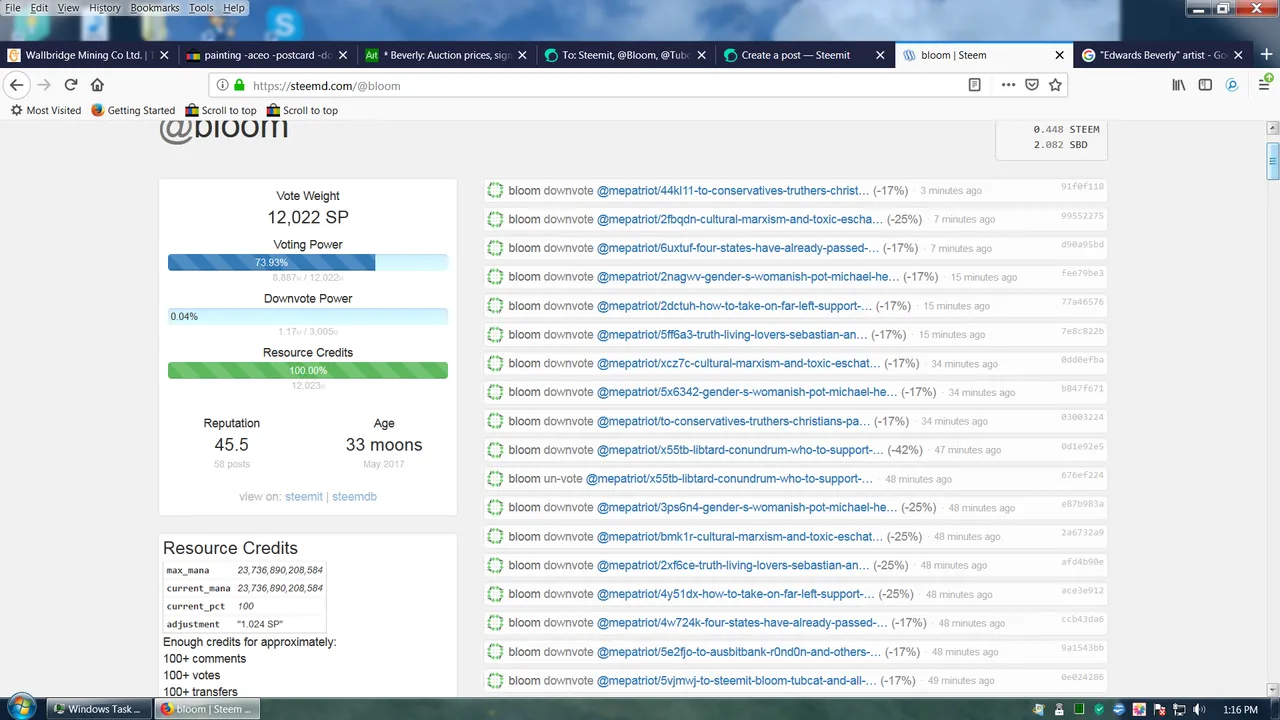Select the Windows Task taskbar button
The width and height of the screenshot is (1280, 720).
[98, 709]
